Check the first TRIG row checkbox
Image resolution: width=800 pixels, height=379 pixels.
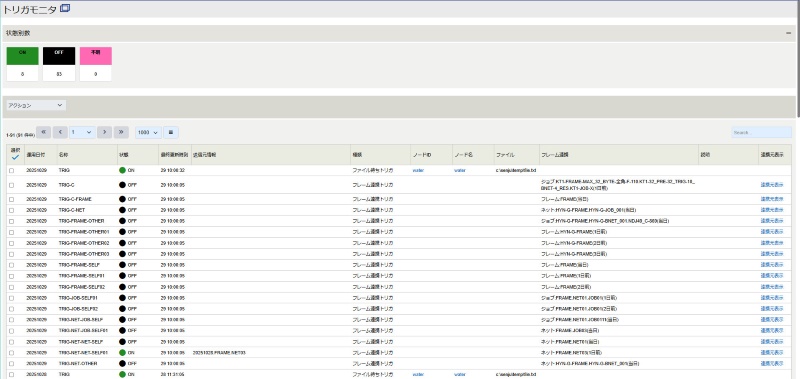click(x=12, y=170)
